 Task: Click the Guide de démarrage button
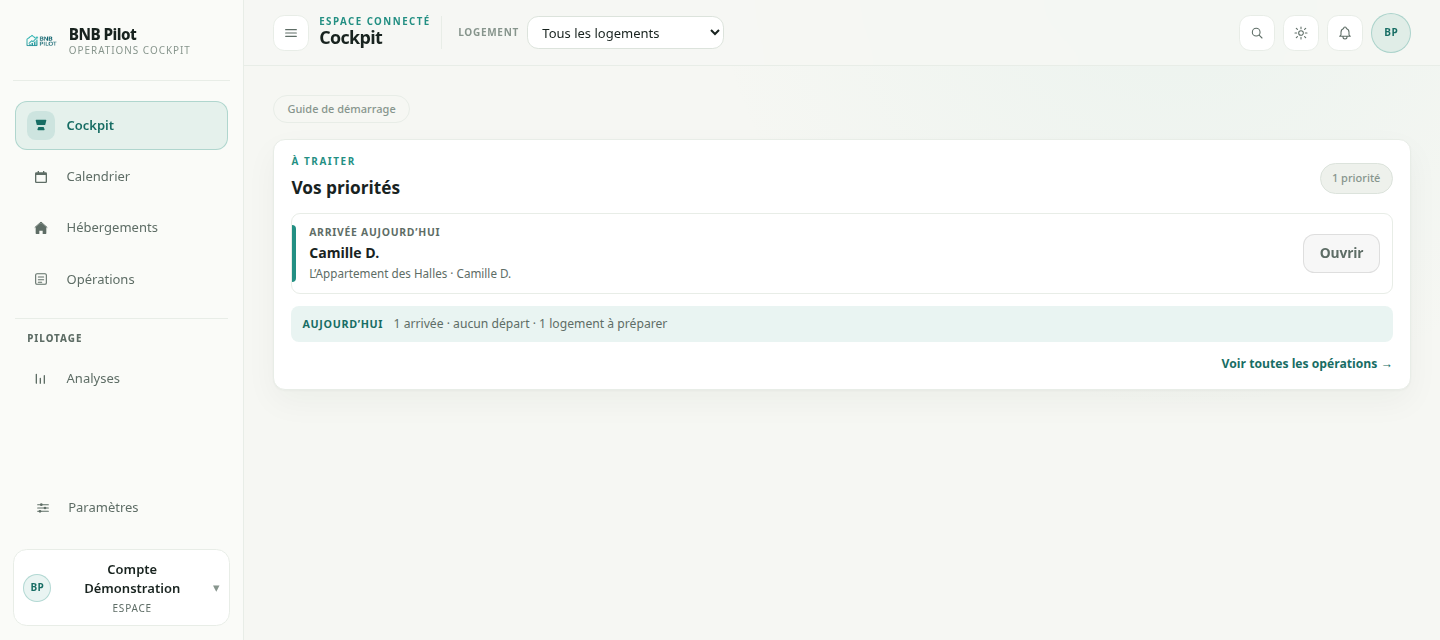click(x=341, y=109)
